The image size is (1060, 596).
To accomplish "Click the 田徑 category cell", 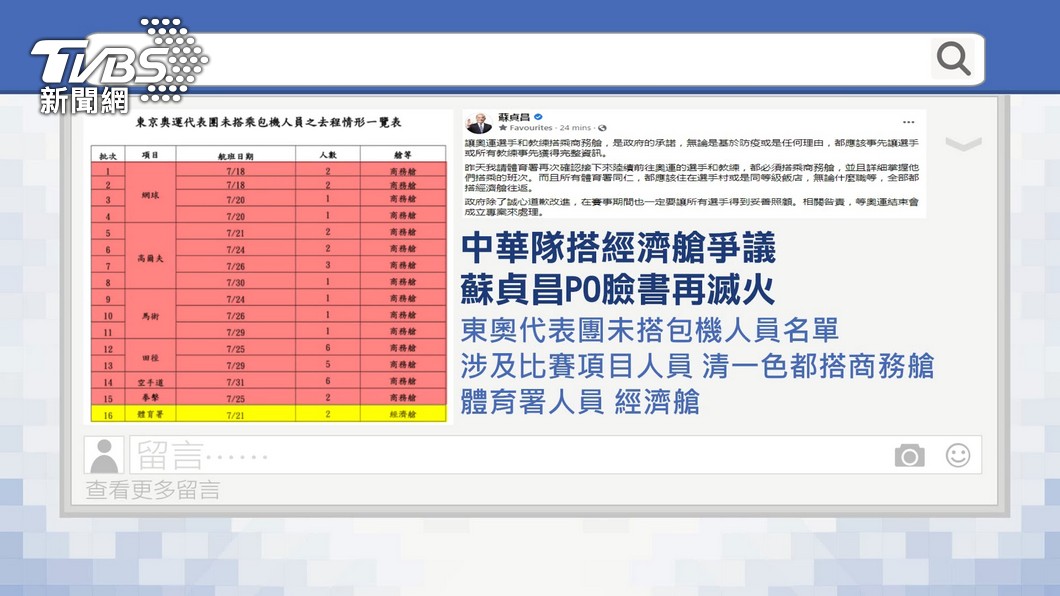I will (x=150, y=357).
